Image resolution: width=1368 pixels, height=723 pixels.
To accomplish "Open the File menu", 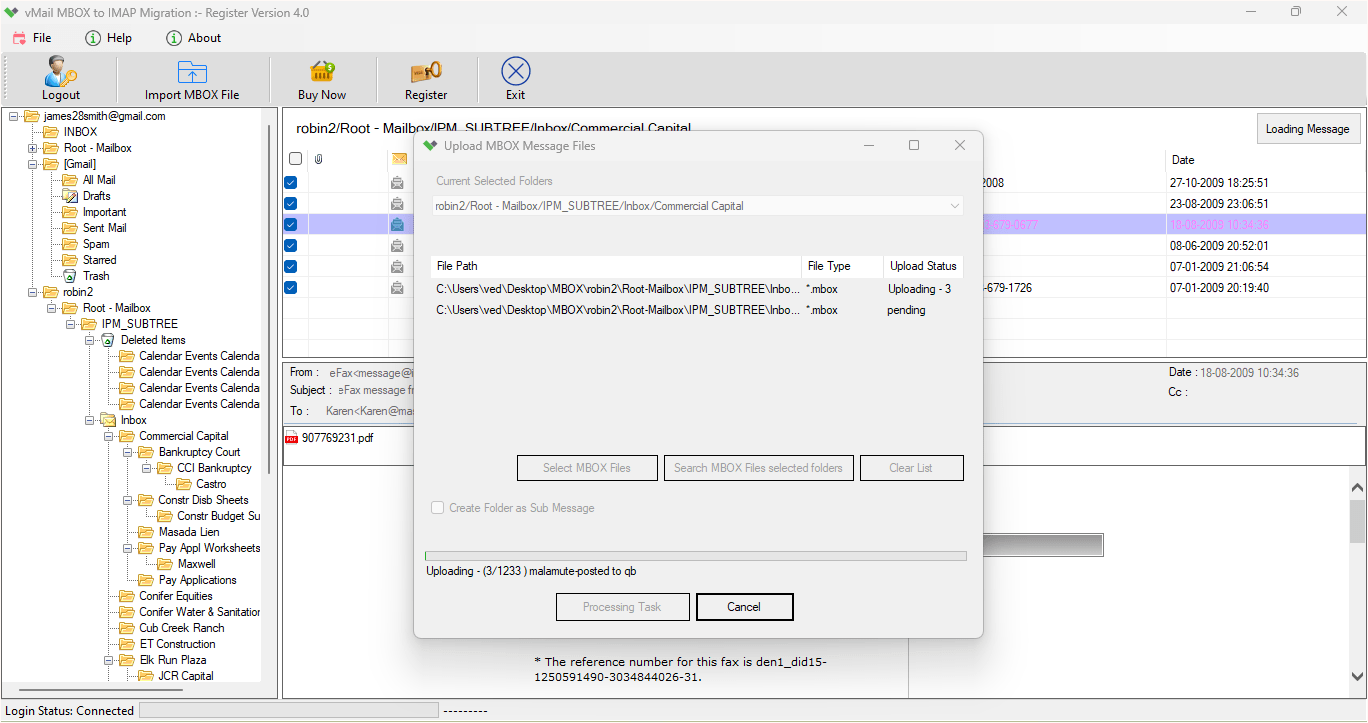I will click(42, 38).
